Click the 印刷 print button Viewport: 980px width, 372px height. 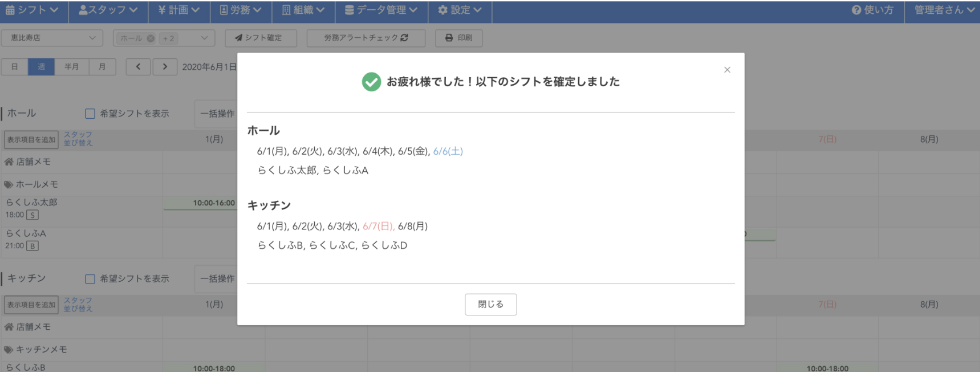pyautogui.click(x=459, y=38)
